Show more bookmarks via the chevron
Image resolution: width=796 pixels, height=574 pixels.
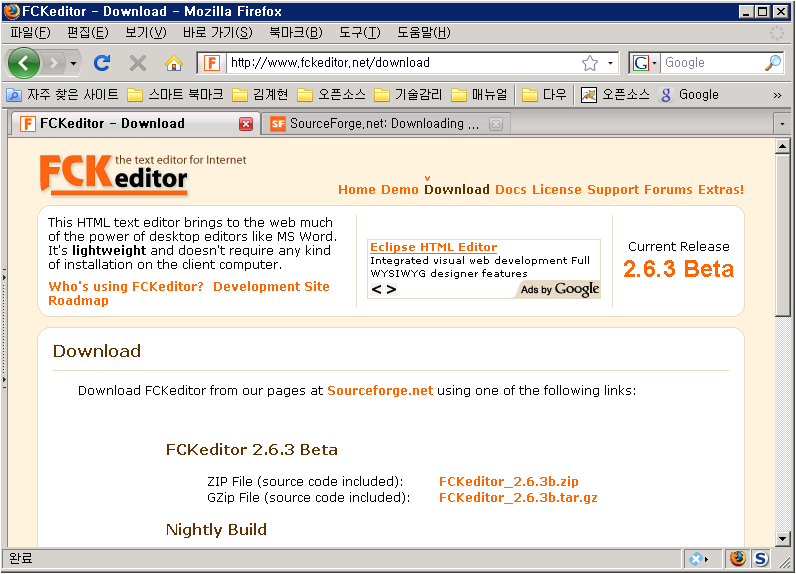[777, 95]
